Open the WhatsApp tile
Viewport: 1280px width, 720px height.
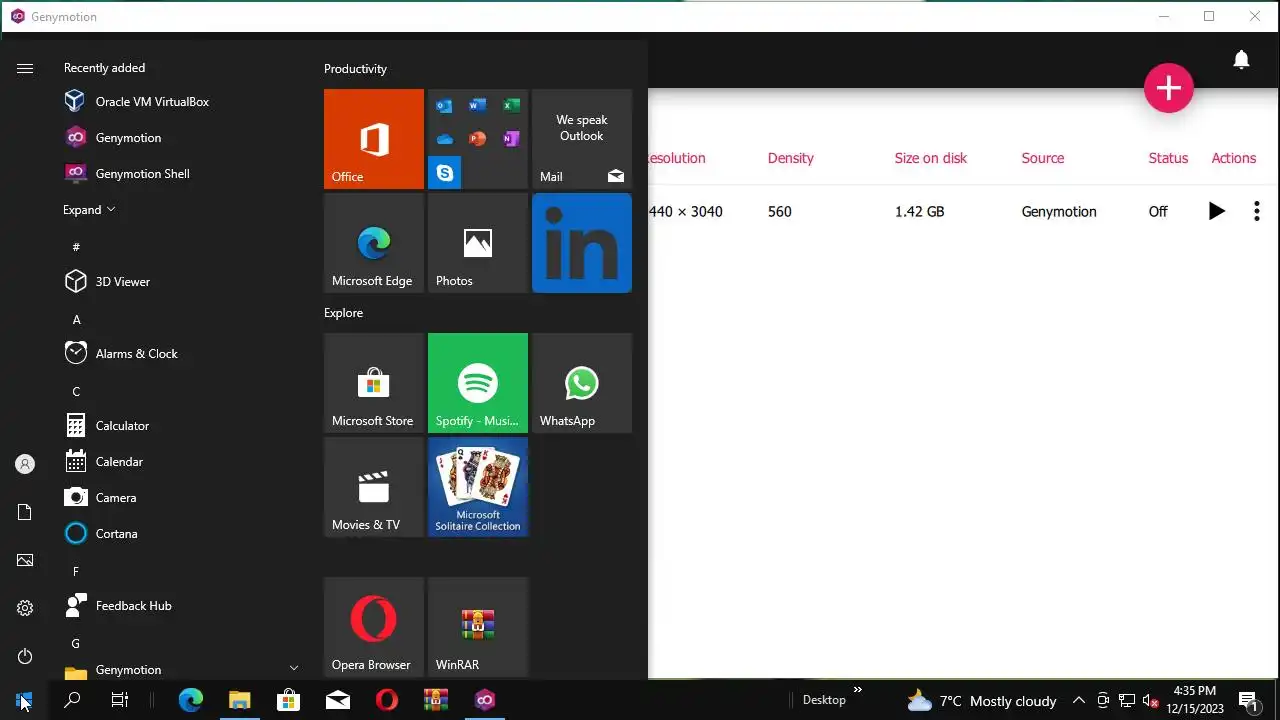pyautogui.click(x=582, y=383)
